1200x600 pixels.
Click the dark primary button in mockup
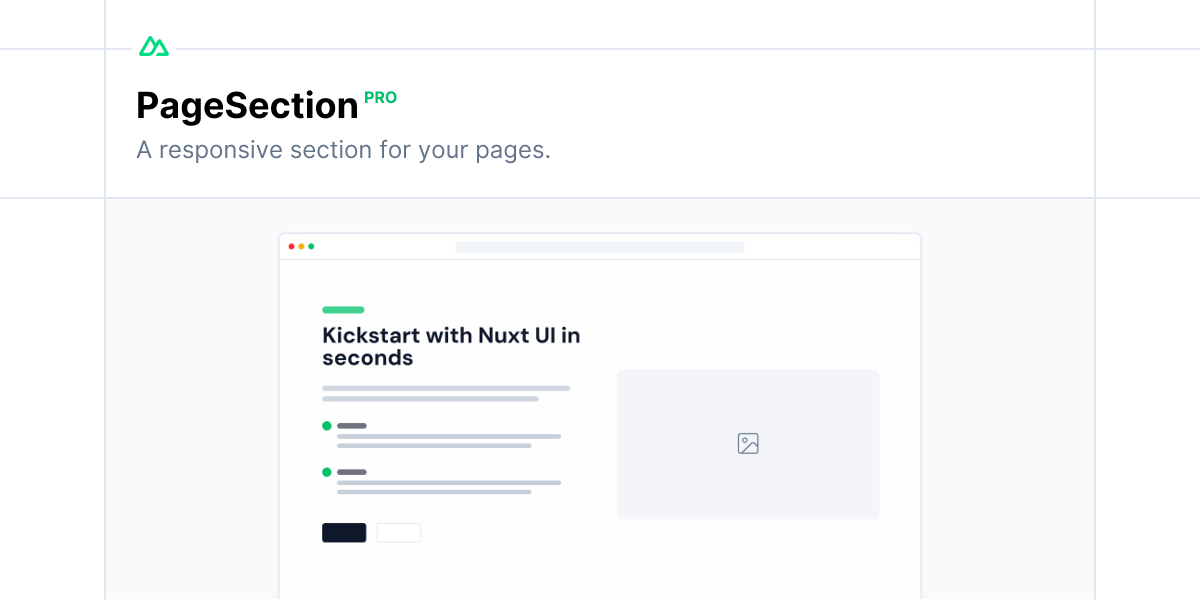coord(344,533)
